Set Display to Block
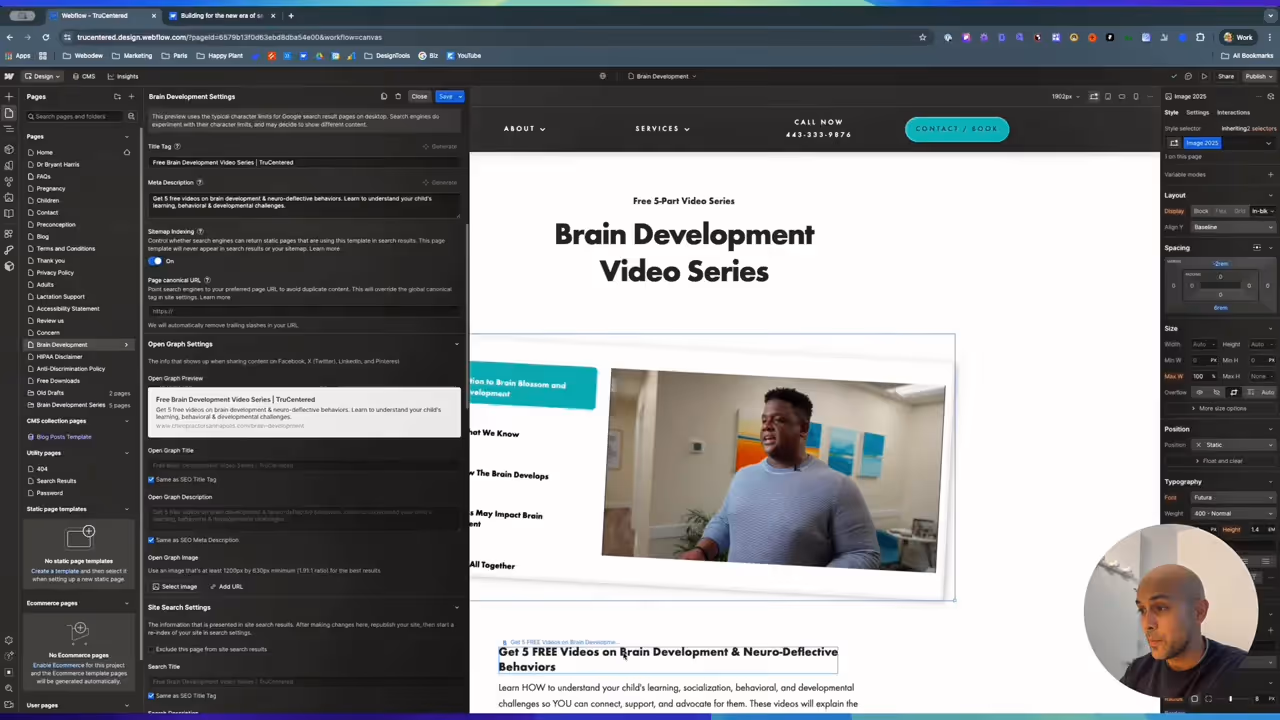 coord(1201,211)
